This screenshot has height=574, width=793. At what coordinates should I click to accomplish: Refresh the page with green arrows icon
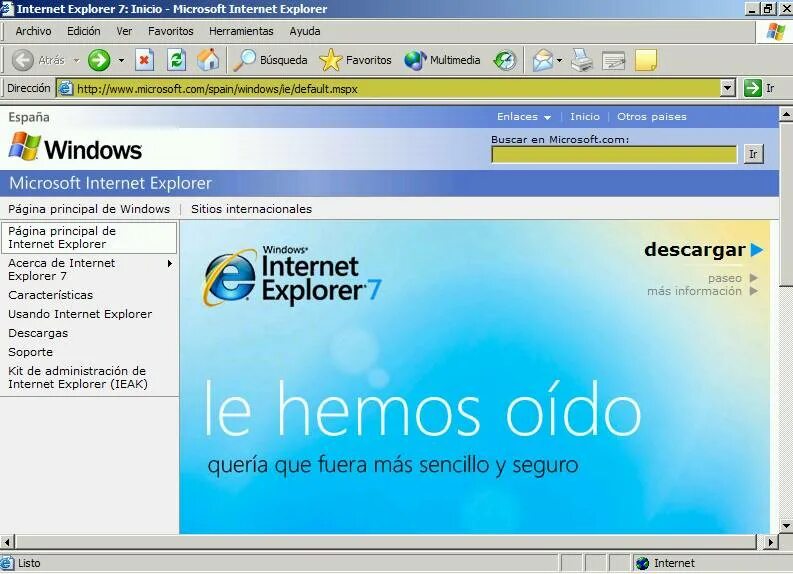tap(177, 60)
